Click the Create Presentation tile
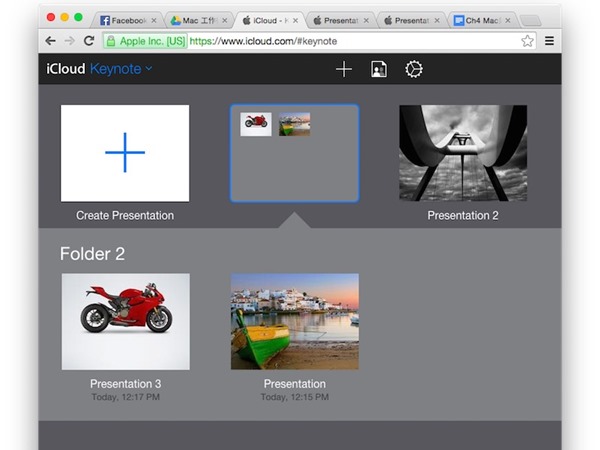 [x=125, y=153]
